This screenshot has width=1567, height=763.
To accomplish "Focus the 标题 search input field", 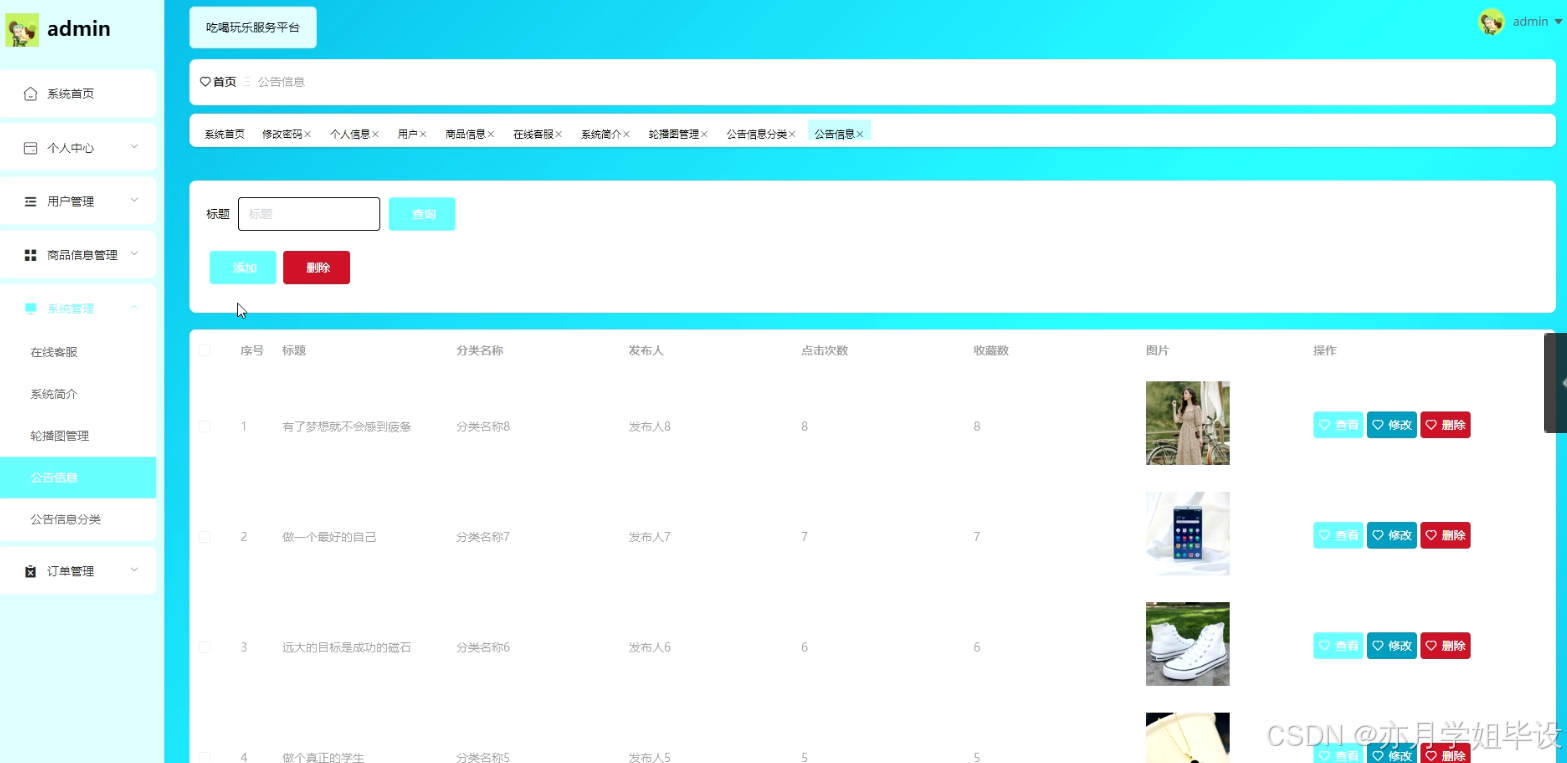I will coord(309,214).
